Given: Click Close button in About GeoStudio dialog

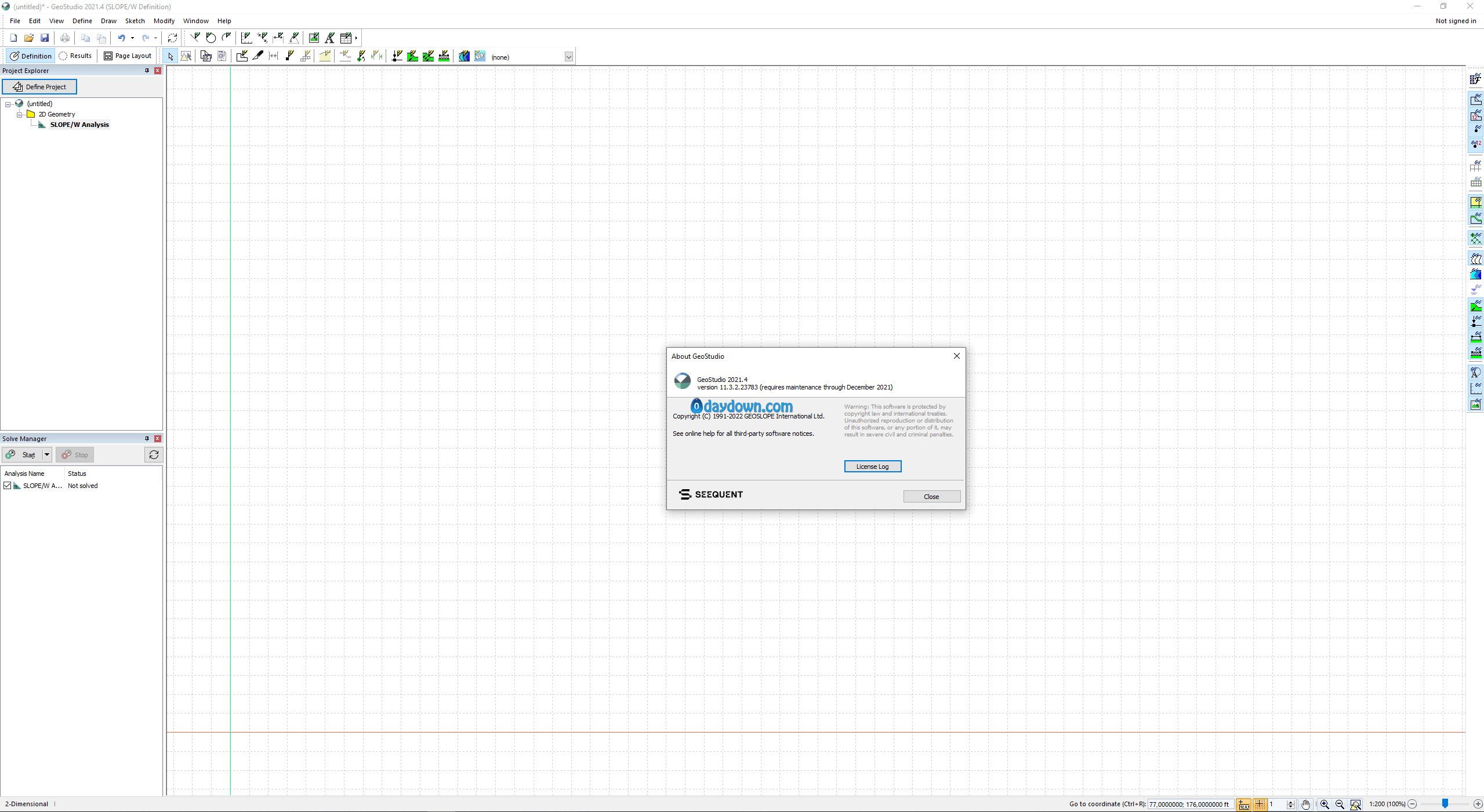Looking at the screenshot, I should click(x=932, y=497).
